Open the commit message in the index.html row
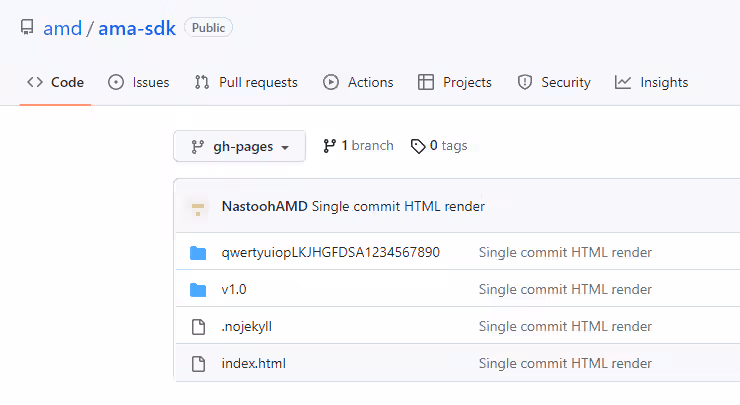Screen dimensions: 740x405 tap(565, 363)
